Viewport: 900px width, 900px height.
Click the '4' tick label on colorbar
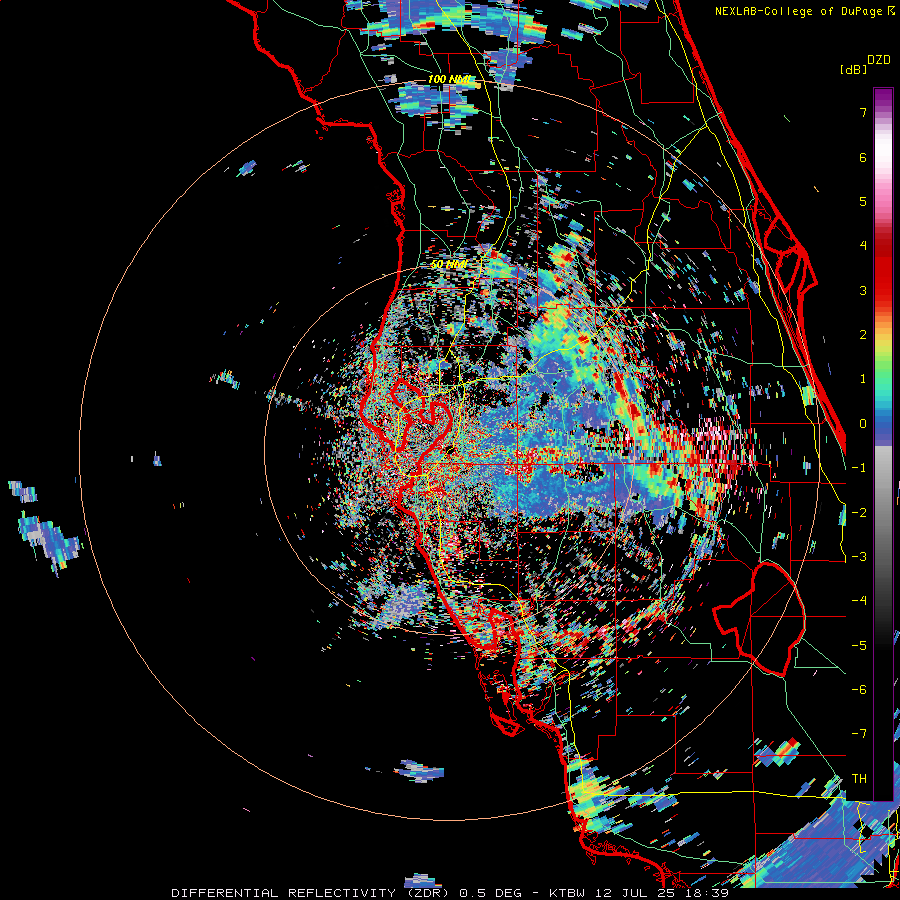[x=863, y=246]
